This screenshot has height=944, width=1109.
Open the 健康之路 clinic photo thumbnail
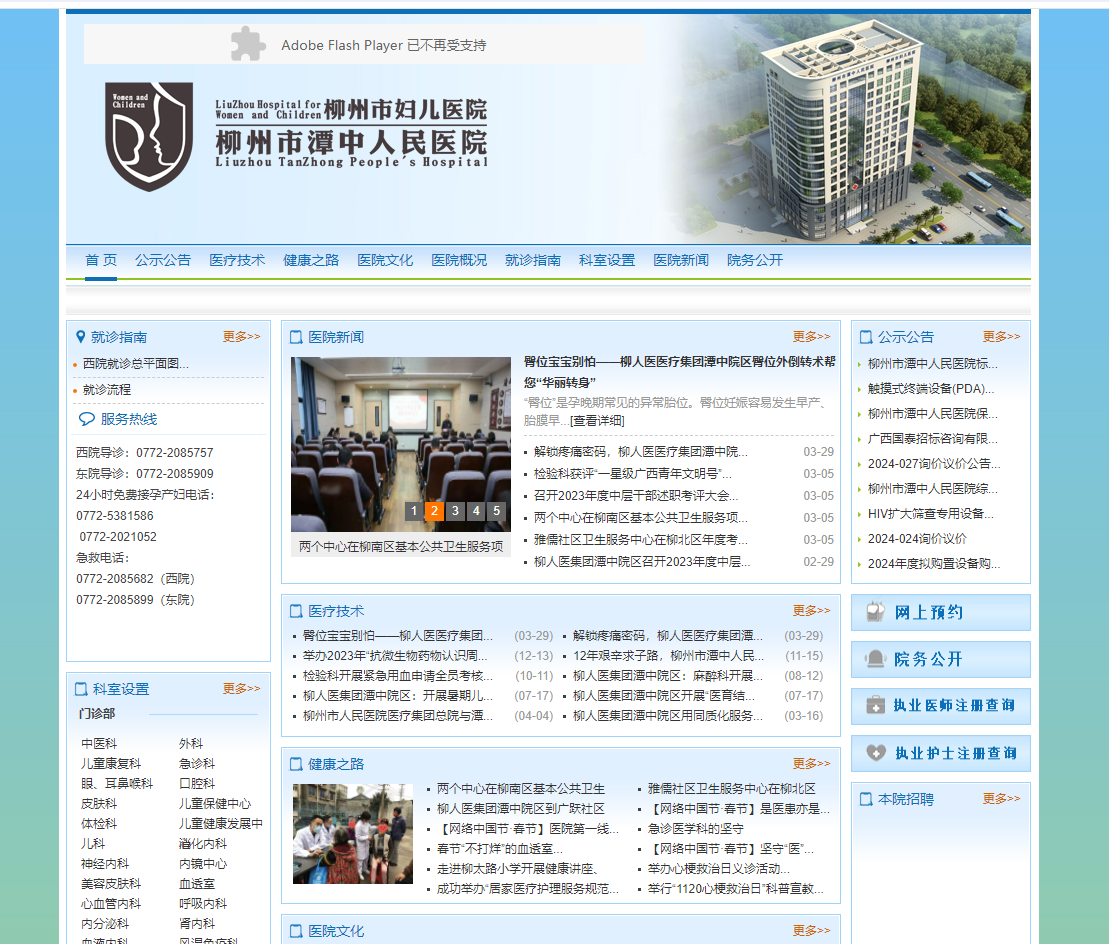353,834
